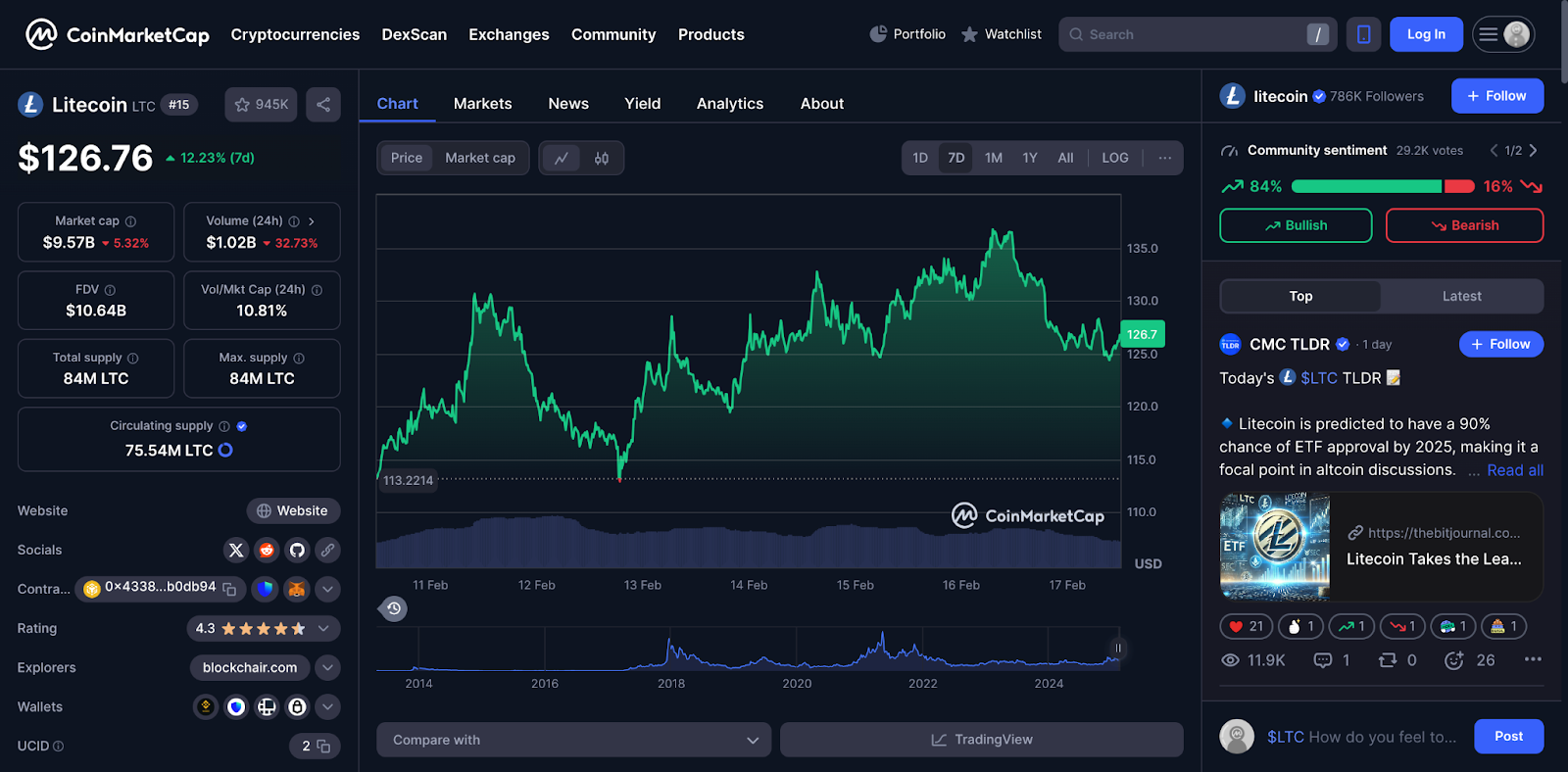Viewport: 1568px width, 772px height.
Task: Select the line chart icon
Action: (x=562, y=158)
